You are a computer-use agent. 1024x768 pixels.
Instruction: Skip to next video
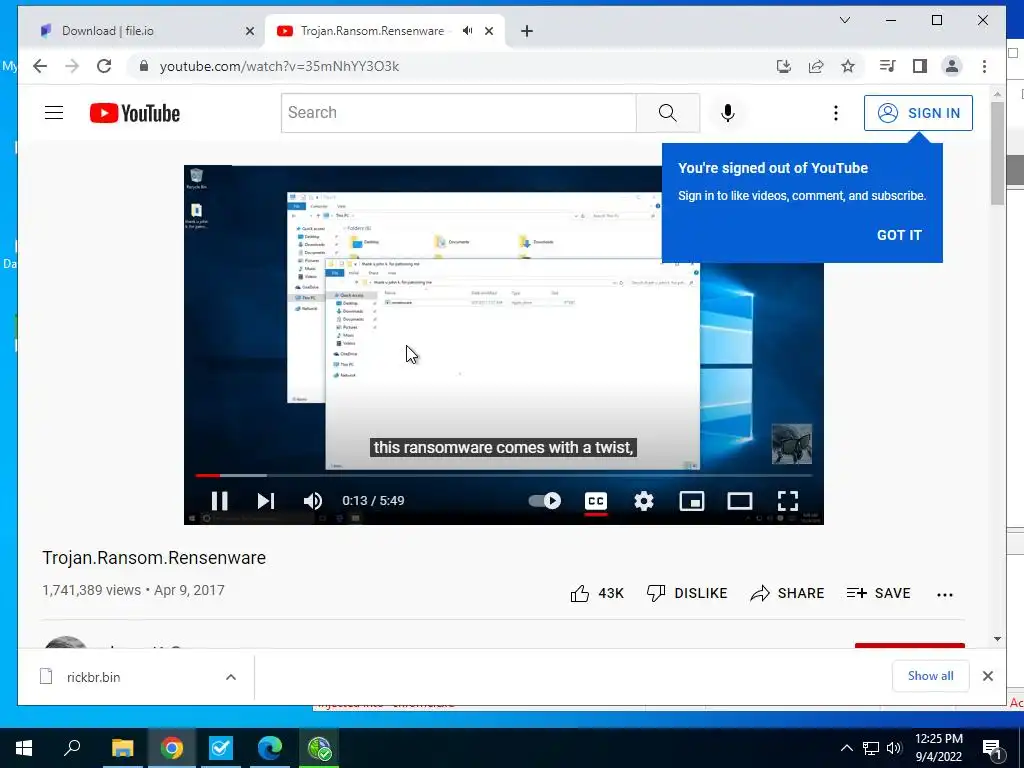click(266, 501)
